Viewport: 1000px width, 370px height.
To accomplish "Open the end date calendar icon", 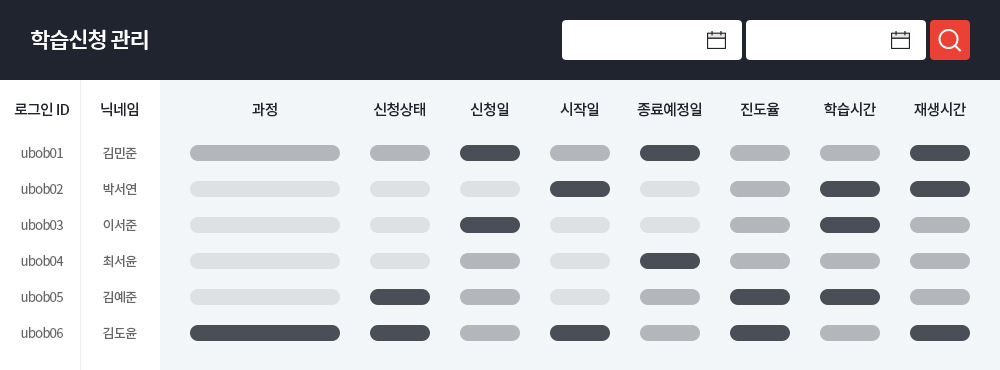I will tap(900, 40).
